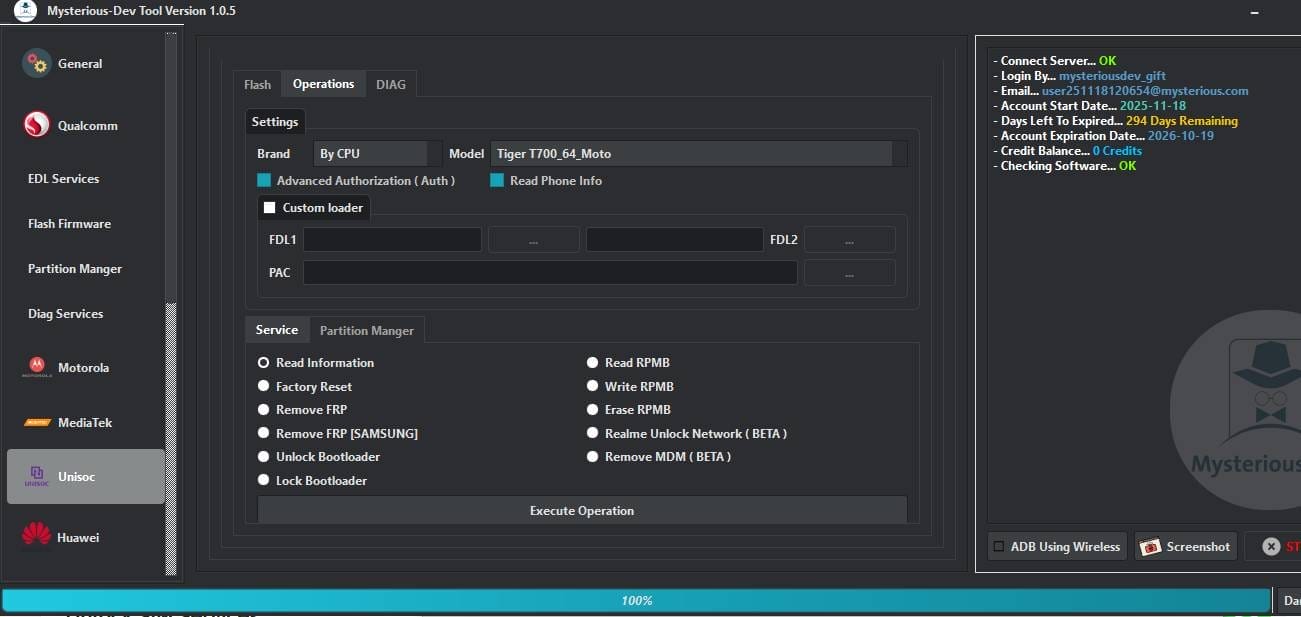Switch to the DIAG tab
This screenshot has height=617, width=1301.
click(391, 84)
